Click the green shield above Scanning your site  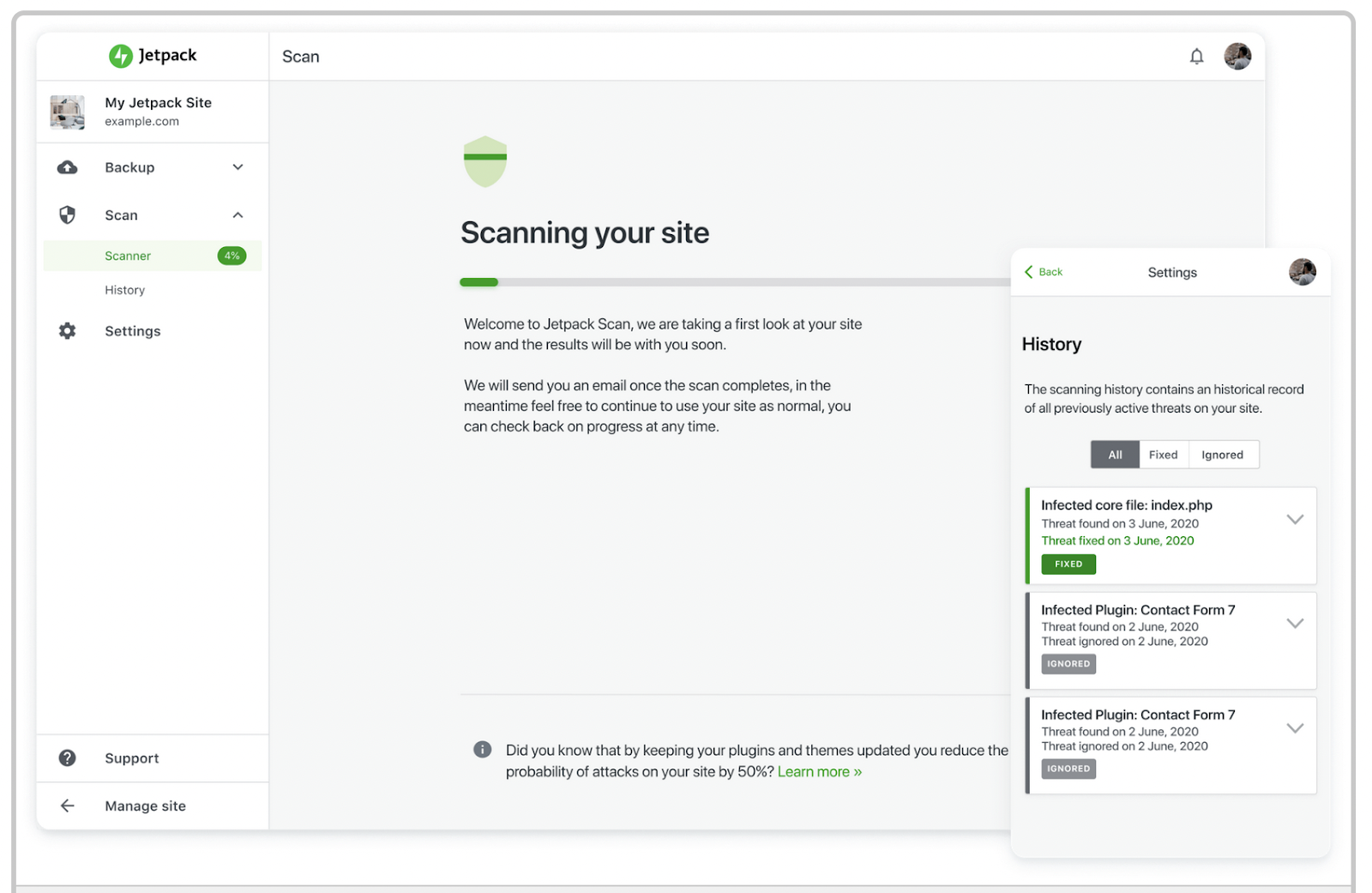(x=485, y=161)
